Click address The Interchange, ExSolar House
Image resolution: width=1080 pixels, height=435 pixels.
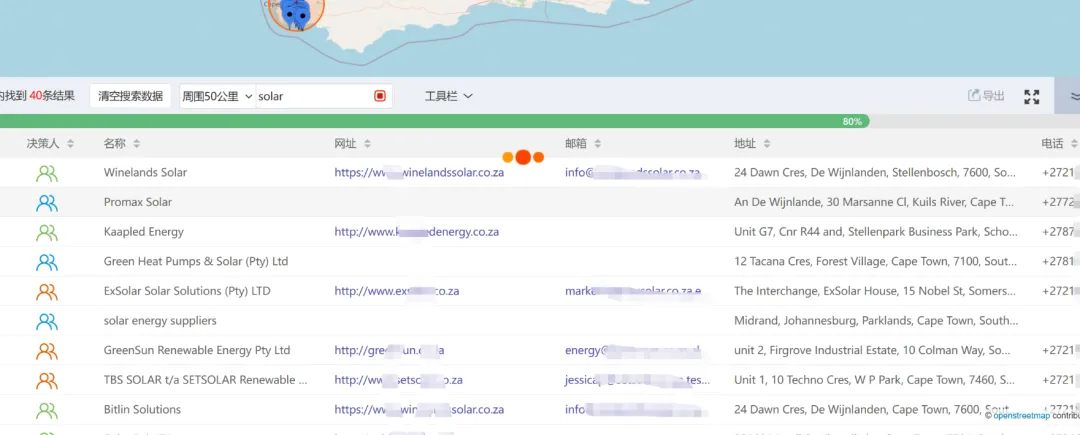(875, 291)
